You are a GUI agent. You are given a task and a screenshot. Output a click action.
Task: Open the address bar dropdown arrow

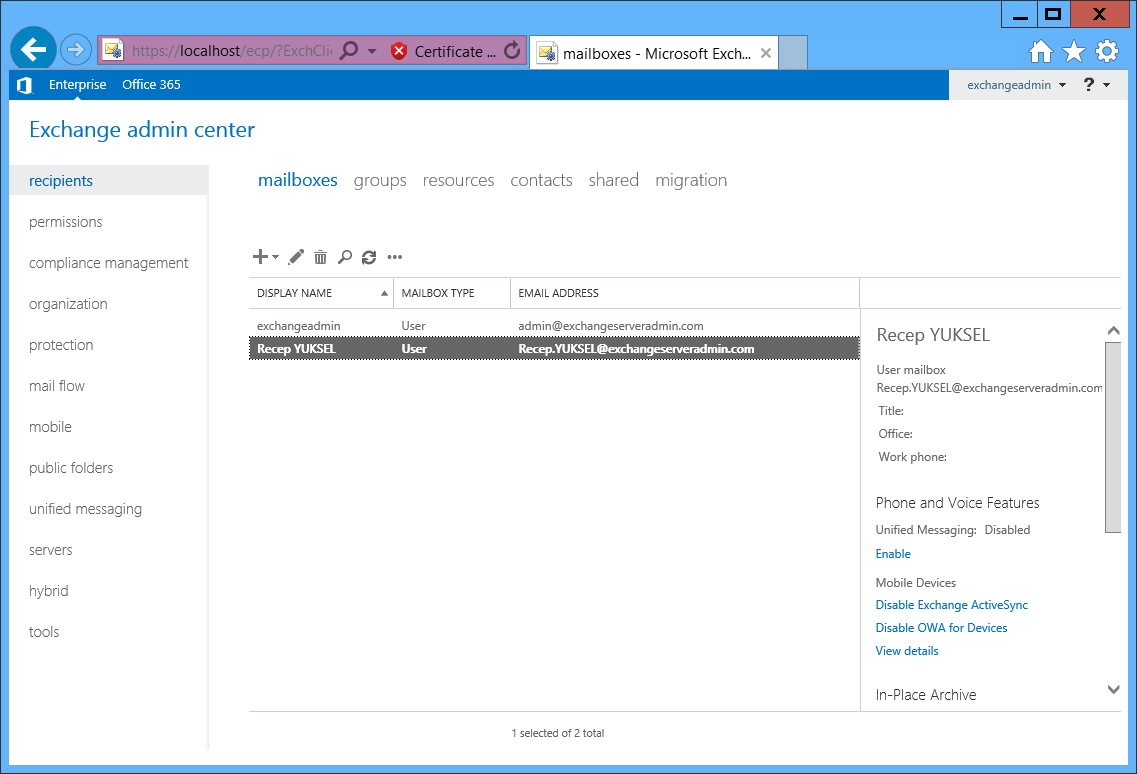click(x=372, y=52)
